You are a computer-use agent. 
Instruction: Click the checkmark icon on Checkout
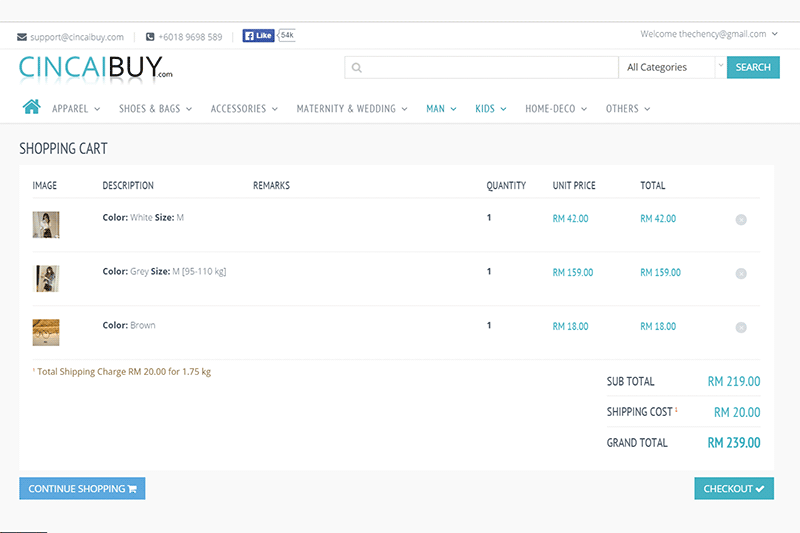760,489
